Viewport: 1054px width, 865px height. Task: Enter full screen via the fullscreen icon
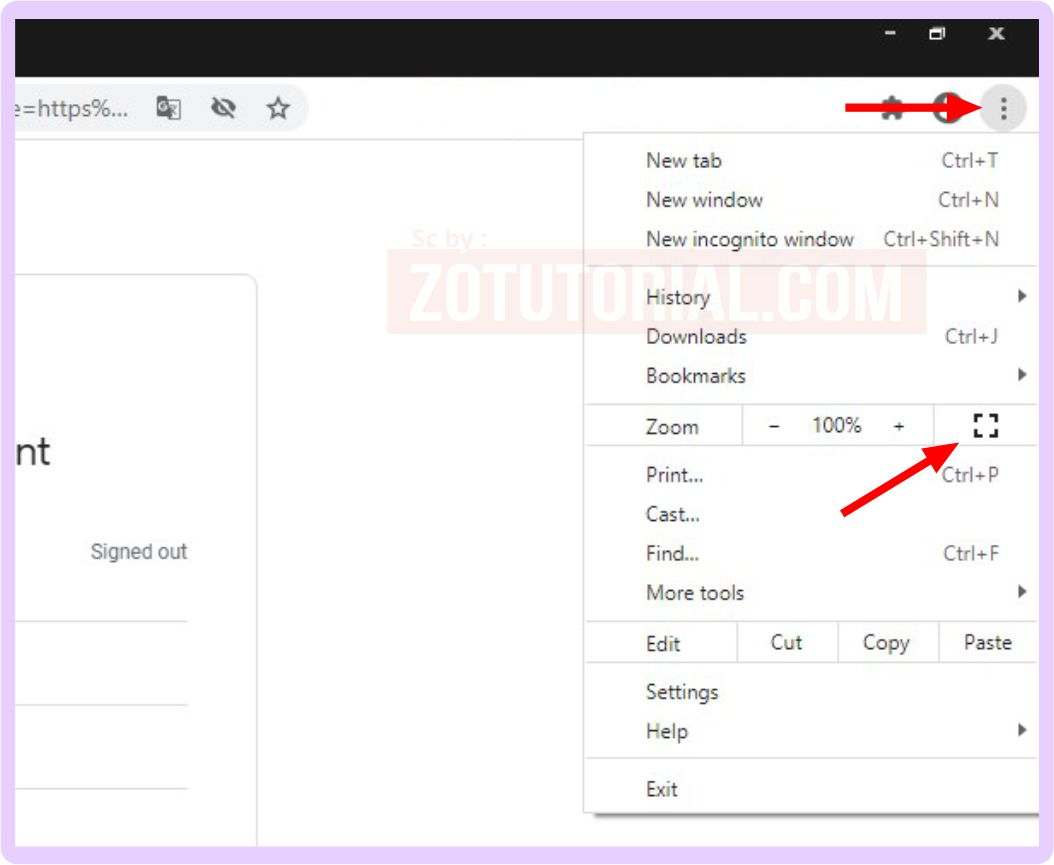click(986, 425)
